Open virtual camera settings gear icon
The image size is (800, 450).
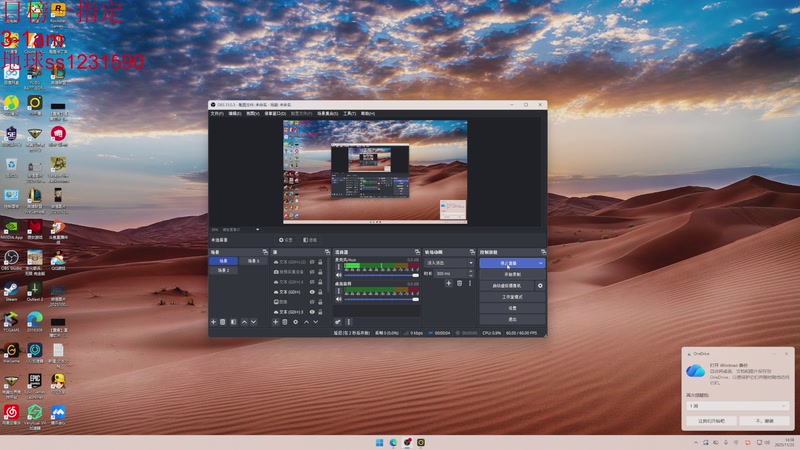click(540, 286)
